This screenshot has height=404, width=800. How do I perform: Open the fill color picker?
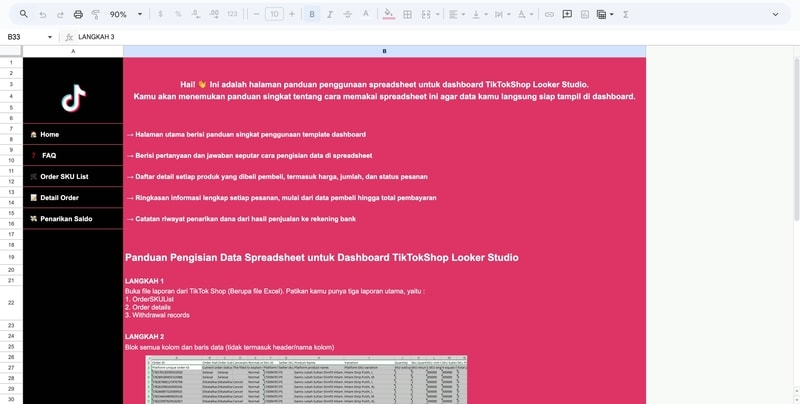(x=390, y=15)
